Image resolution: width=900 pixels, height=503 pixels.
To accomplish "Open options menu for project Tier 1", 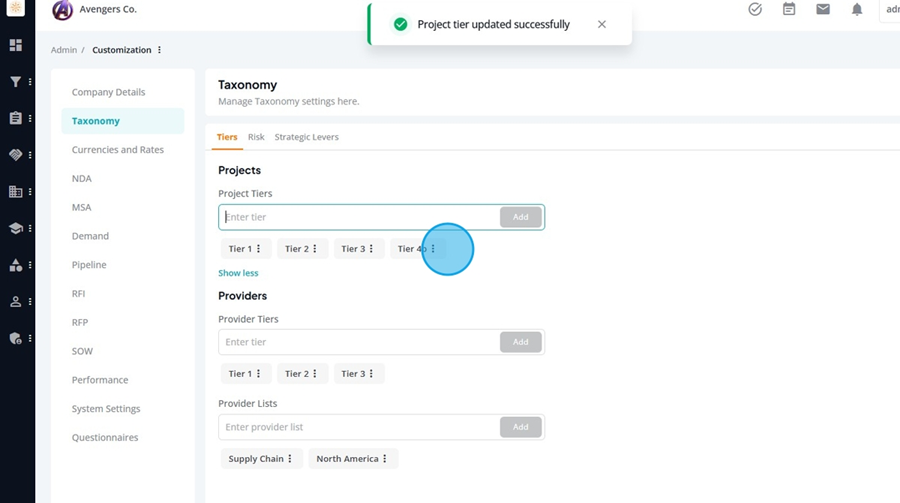I will pyautogui.click(x=258, y=249).
